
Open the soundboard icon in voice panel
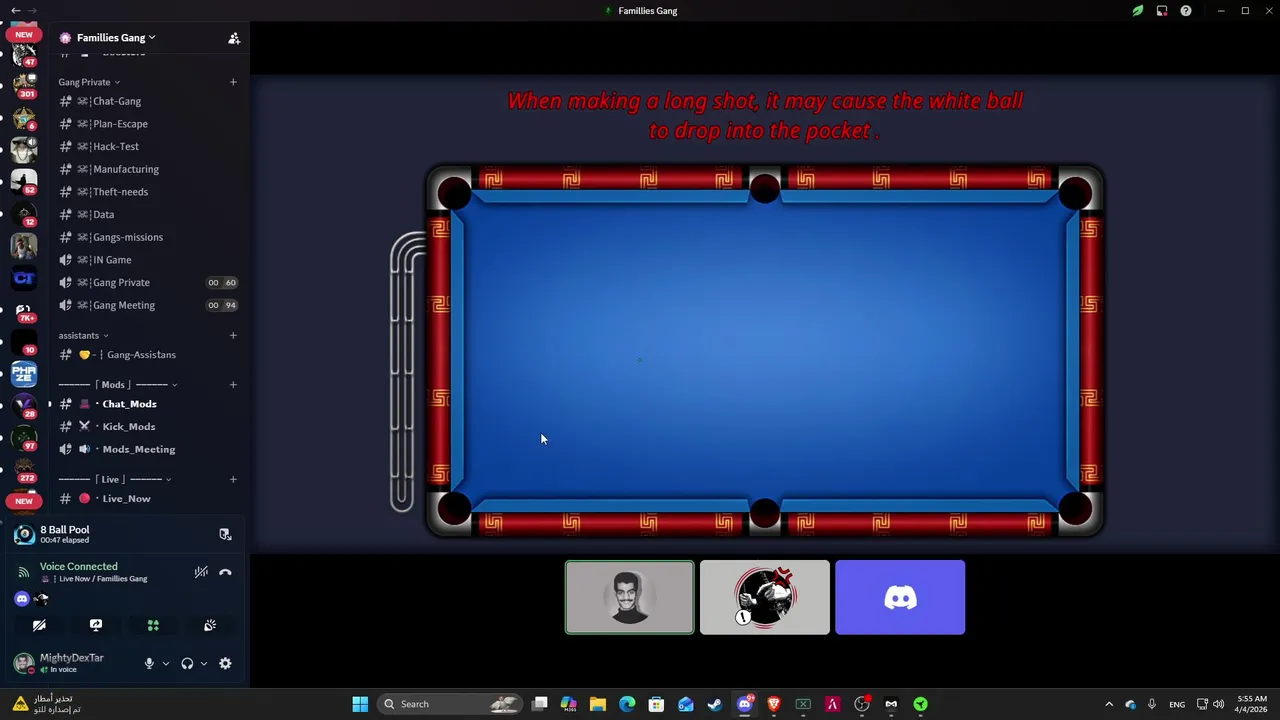click(210, 625)
